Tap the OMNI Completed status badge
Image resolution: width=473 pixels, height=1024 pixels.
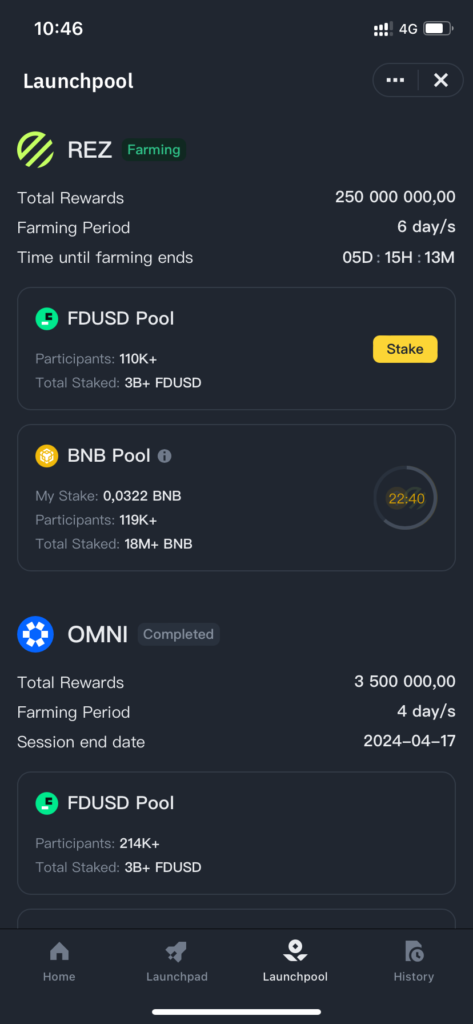click(178, 634)
